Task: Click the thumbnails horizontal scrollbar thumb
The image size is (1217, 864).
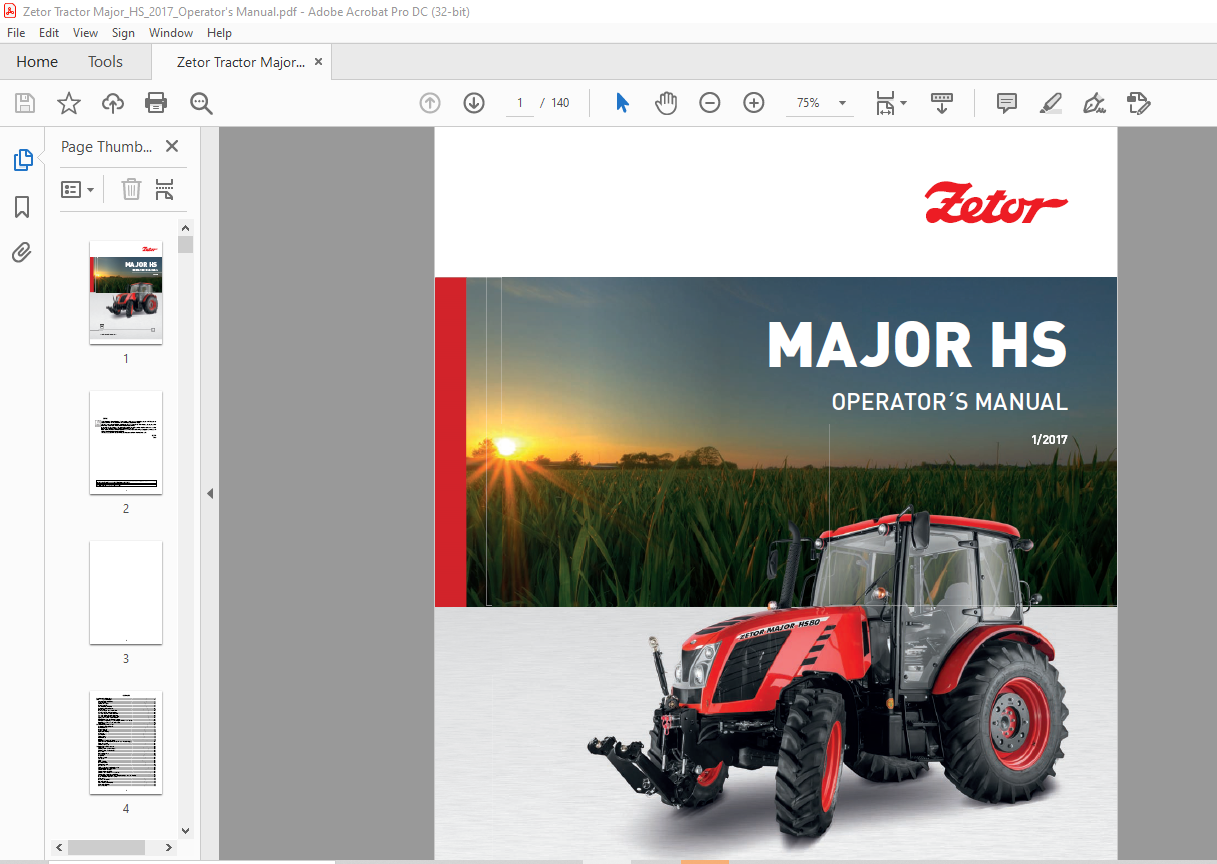Action: 106,847
